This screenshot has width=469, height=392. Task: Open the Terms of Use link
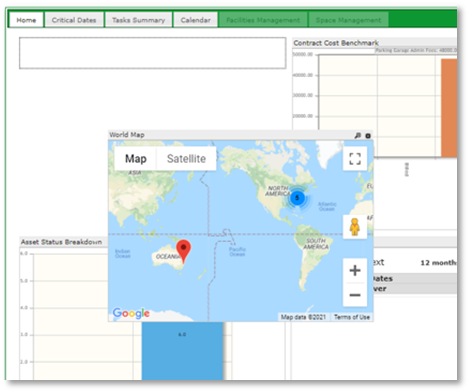tap(352, 317)
